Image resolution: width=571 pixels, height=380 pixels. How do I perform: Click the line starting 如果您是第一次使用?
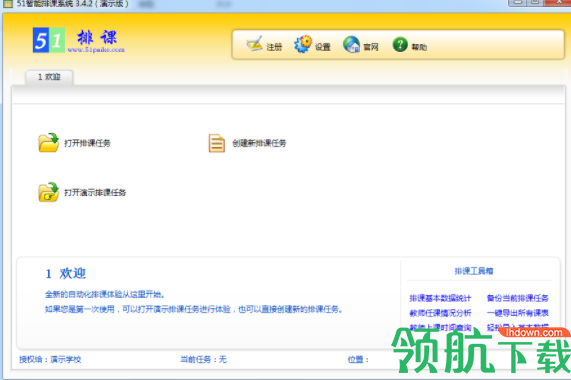194,309
